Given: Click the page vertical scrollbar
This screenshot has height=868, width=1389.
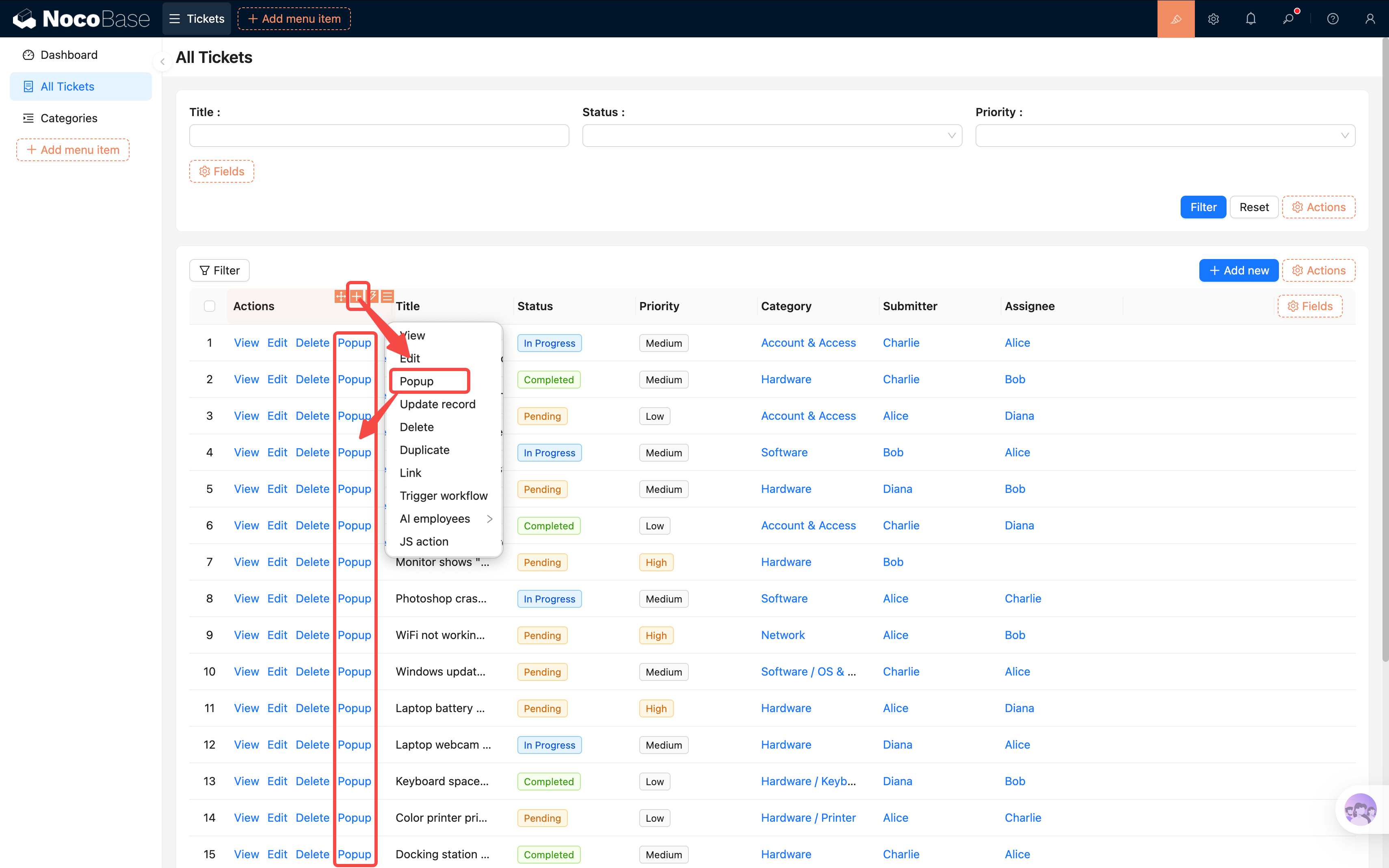Looking at the screenshot, I should pos(1385,344).
